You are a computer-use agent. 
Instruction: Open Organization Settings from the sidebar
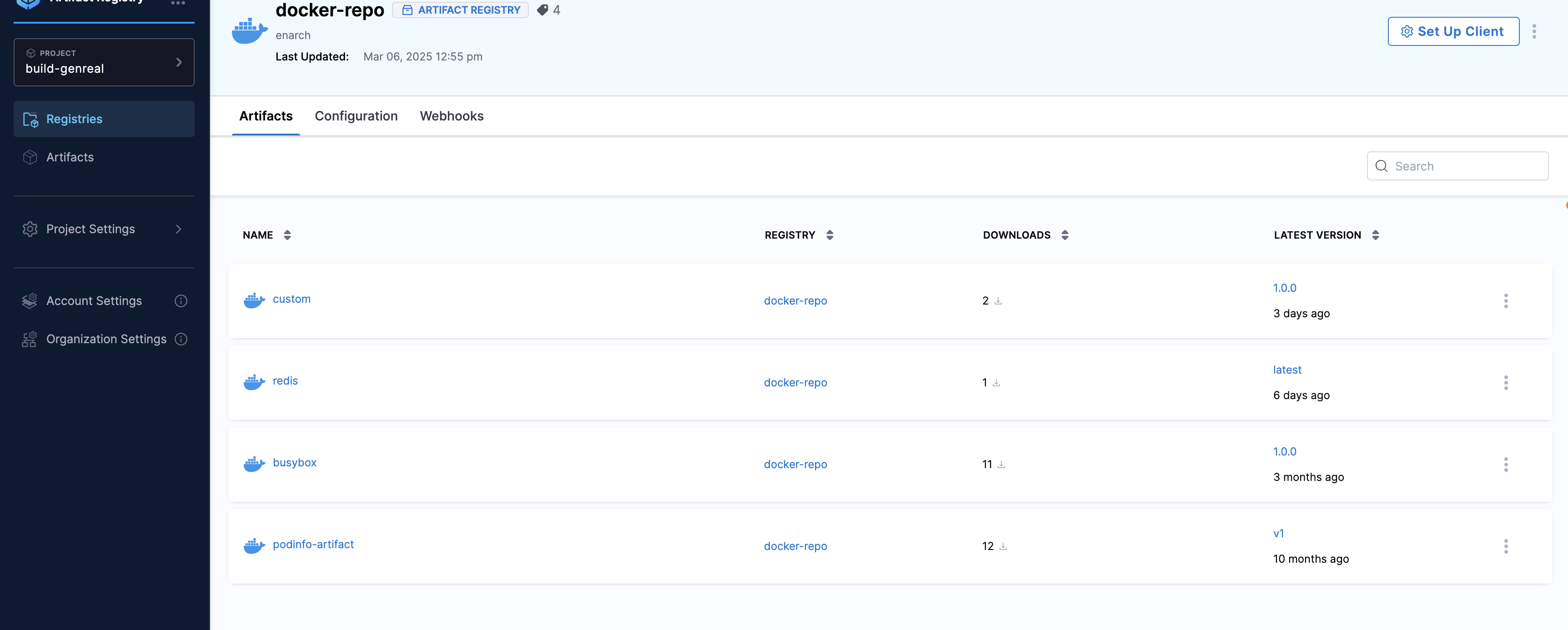(x=106, y=339)
